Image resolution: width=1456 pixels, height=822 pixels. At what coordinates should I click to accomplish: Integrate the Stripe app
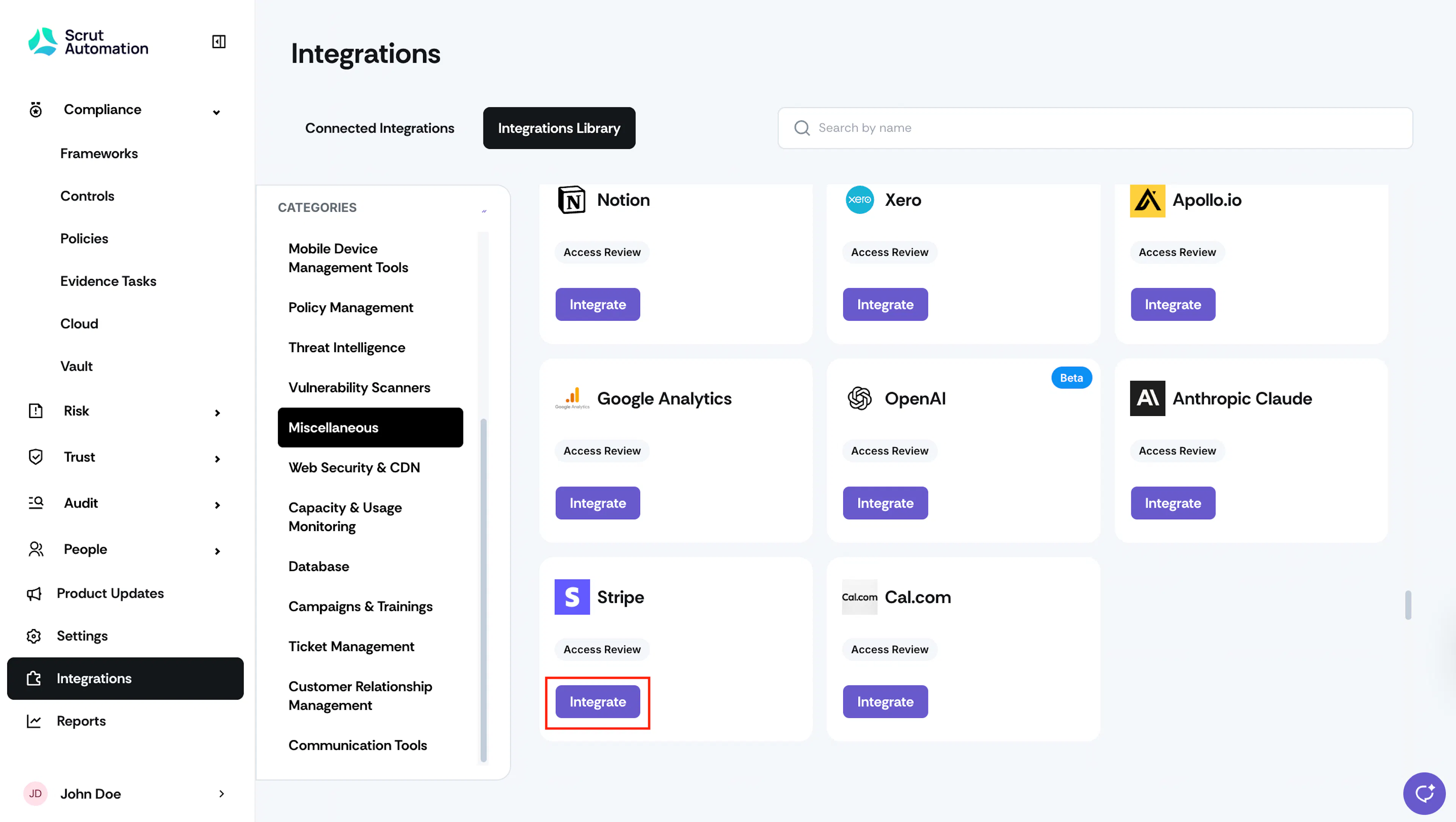coord(598,701)
